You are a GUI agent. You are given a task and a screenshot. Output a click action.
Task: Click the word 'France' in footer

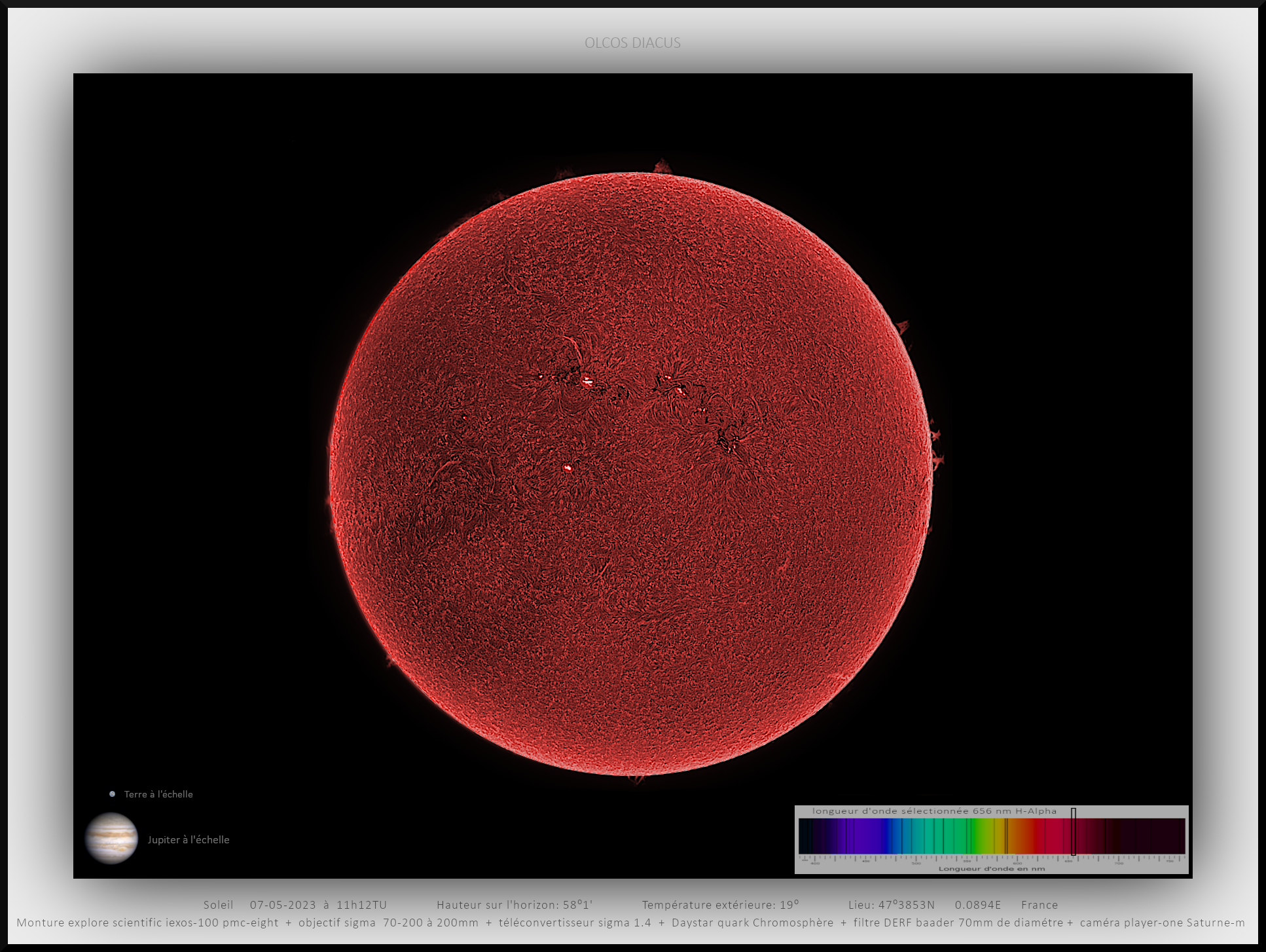pos(1040,905)
